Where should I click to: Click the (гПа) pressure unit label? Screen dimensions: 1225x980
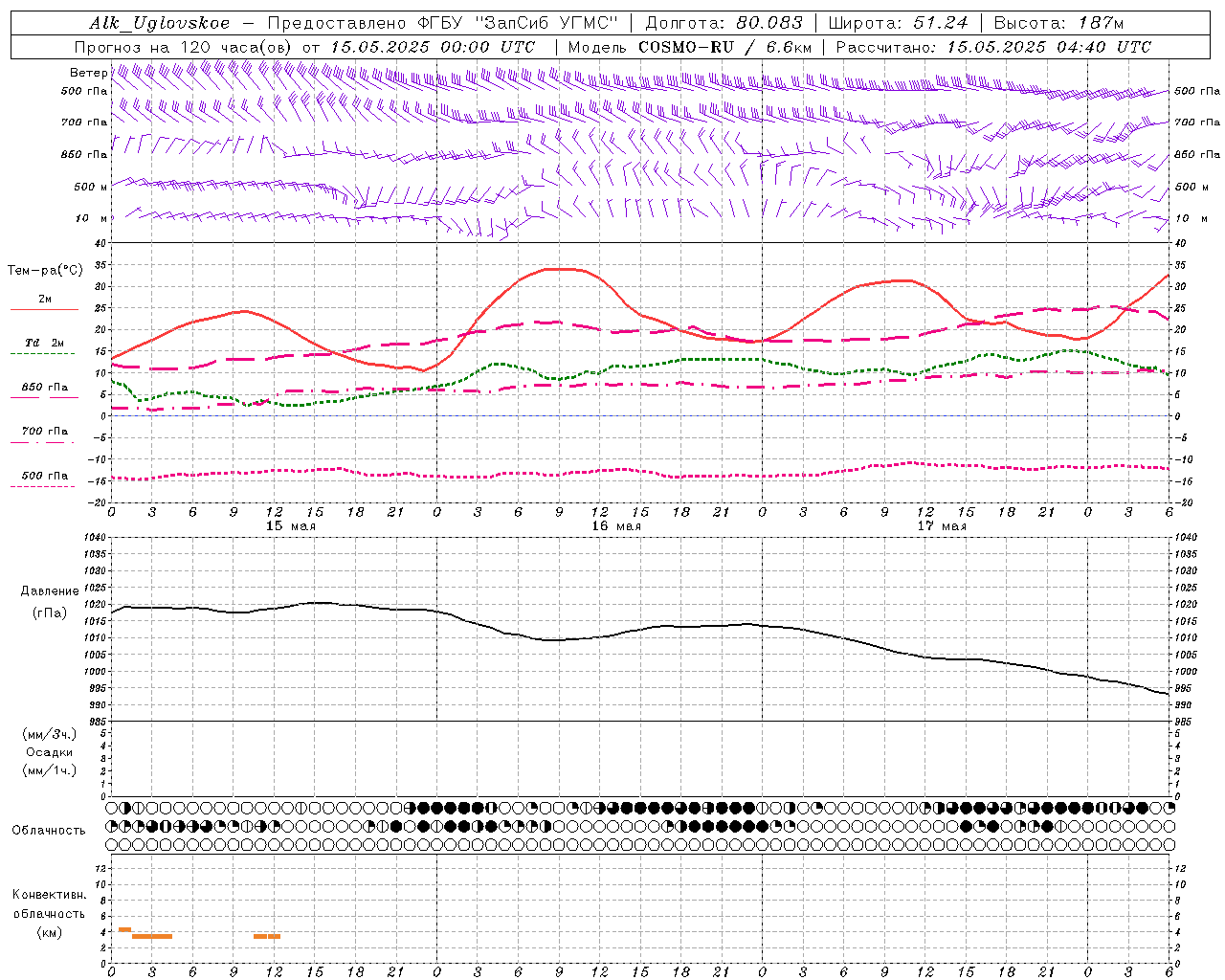click(50, 612)
